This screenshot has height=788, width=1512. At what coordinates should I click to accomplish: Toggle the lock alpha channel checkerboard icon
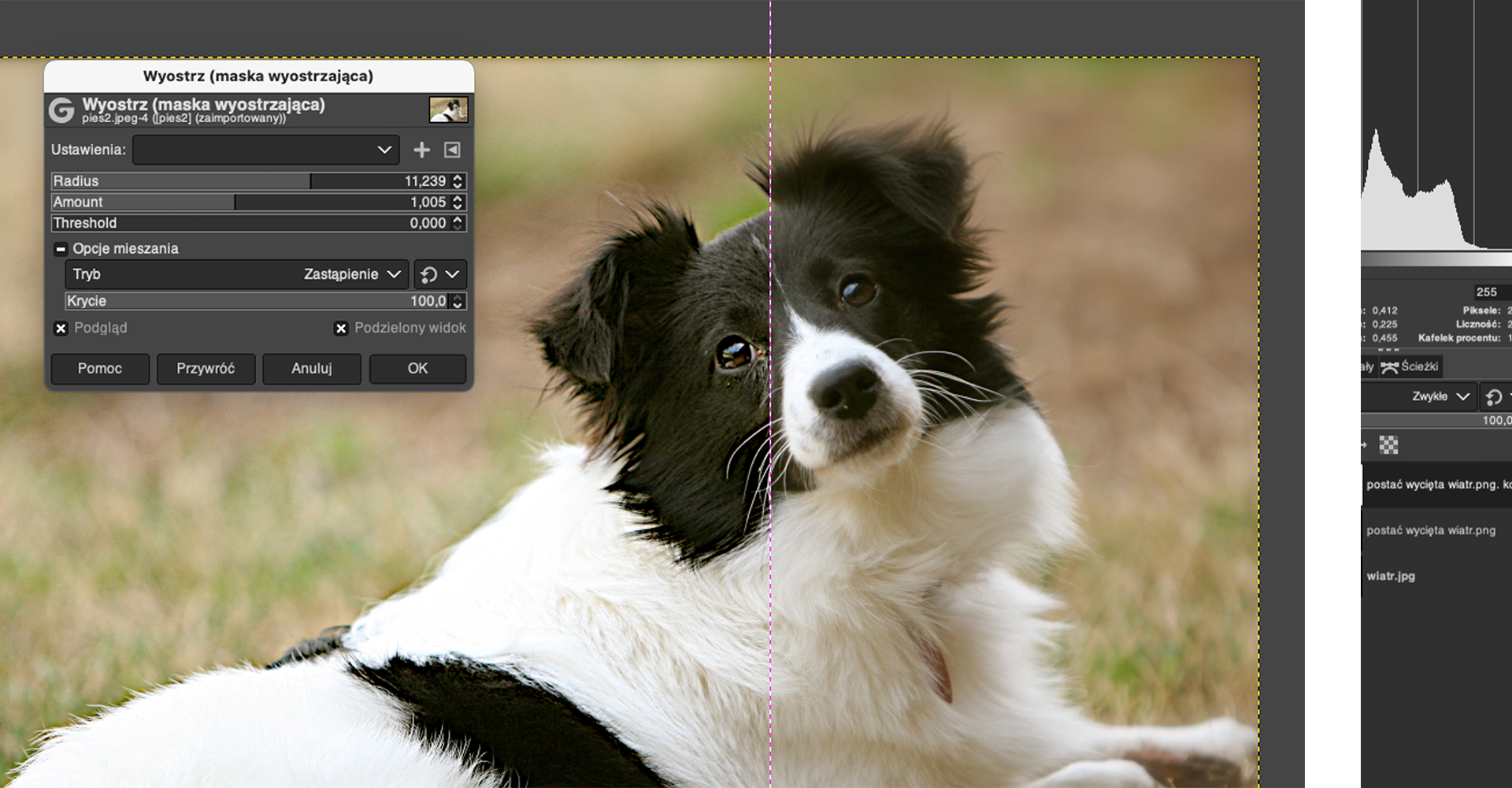point(1389,445)
